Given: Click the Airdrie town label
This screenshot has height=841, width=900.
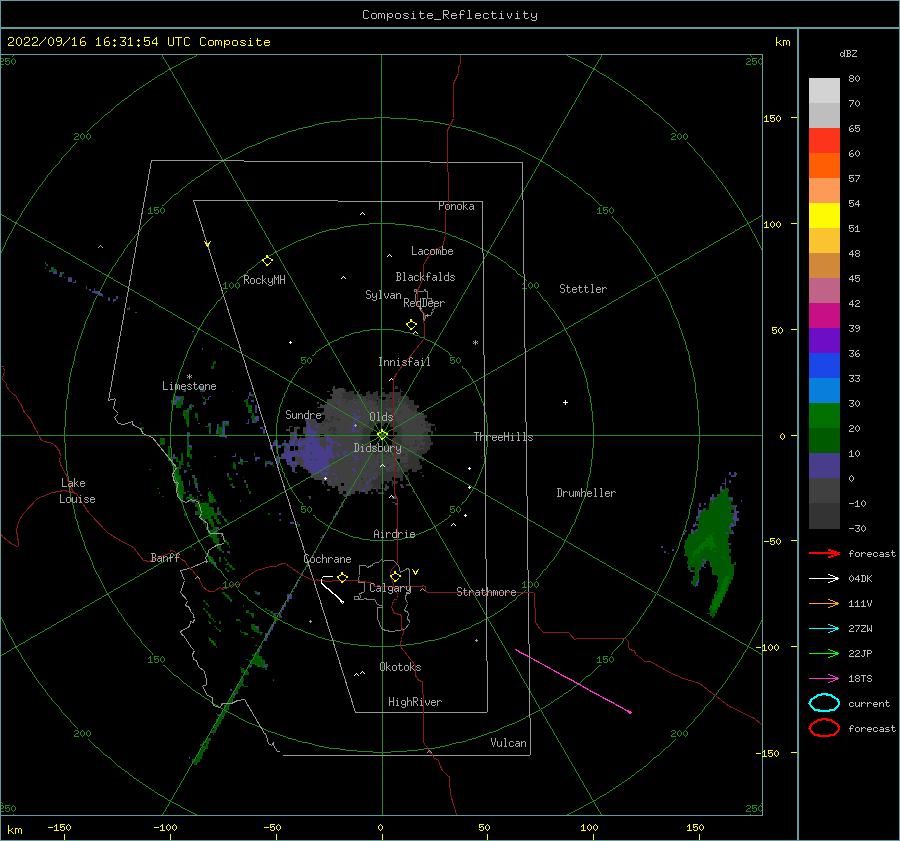Looking at the screenshot, I should pyautogui.click(x=394, y=534).
